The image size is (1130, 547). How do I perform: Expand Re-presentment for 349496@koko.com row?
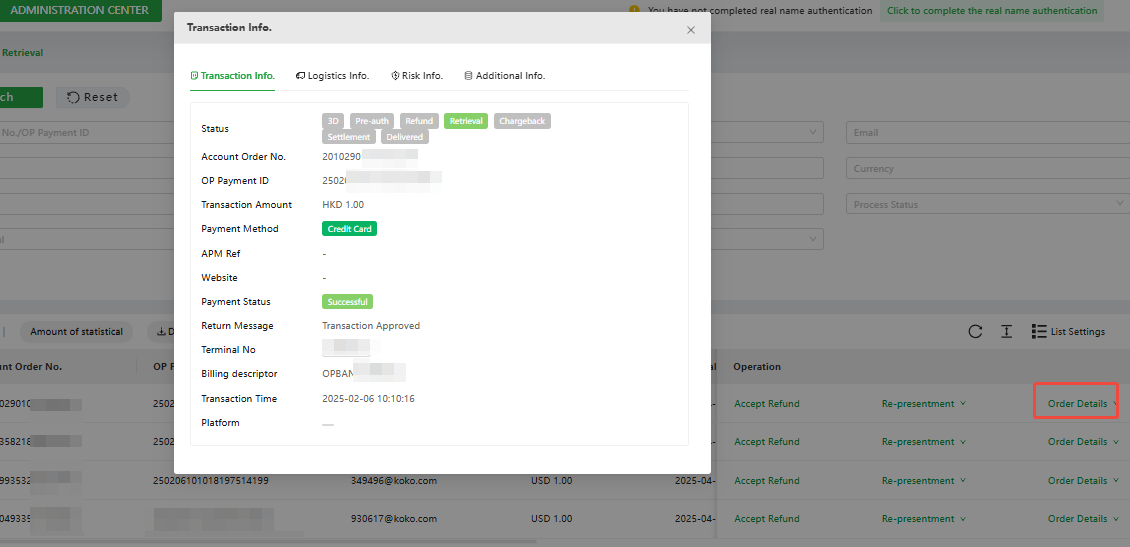click(x=923, y=481)
